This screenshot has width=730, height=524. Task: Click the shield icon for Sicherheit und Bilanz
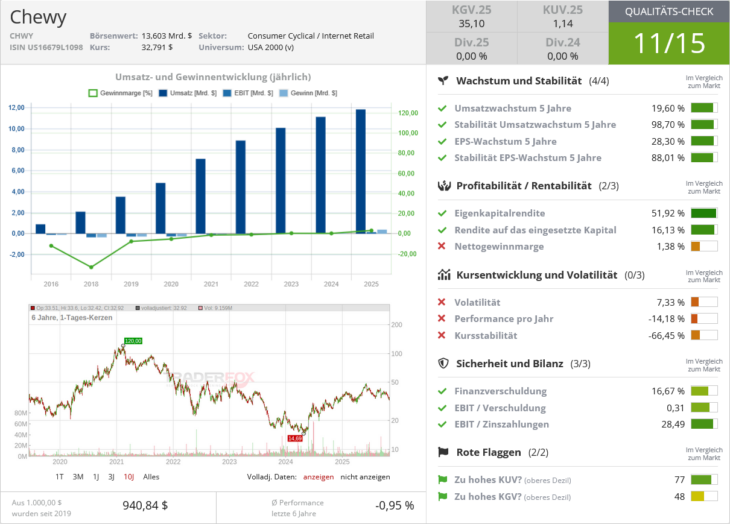click(x=443, y=364)
